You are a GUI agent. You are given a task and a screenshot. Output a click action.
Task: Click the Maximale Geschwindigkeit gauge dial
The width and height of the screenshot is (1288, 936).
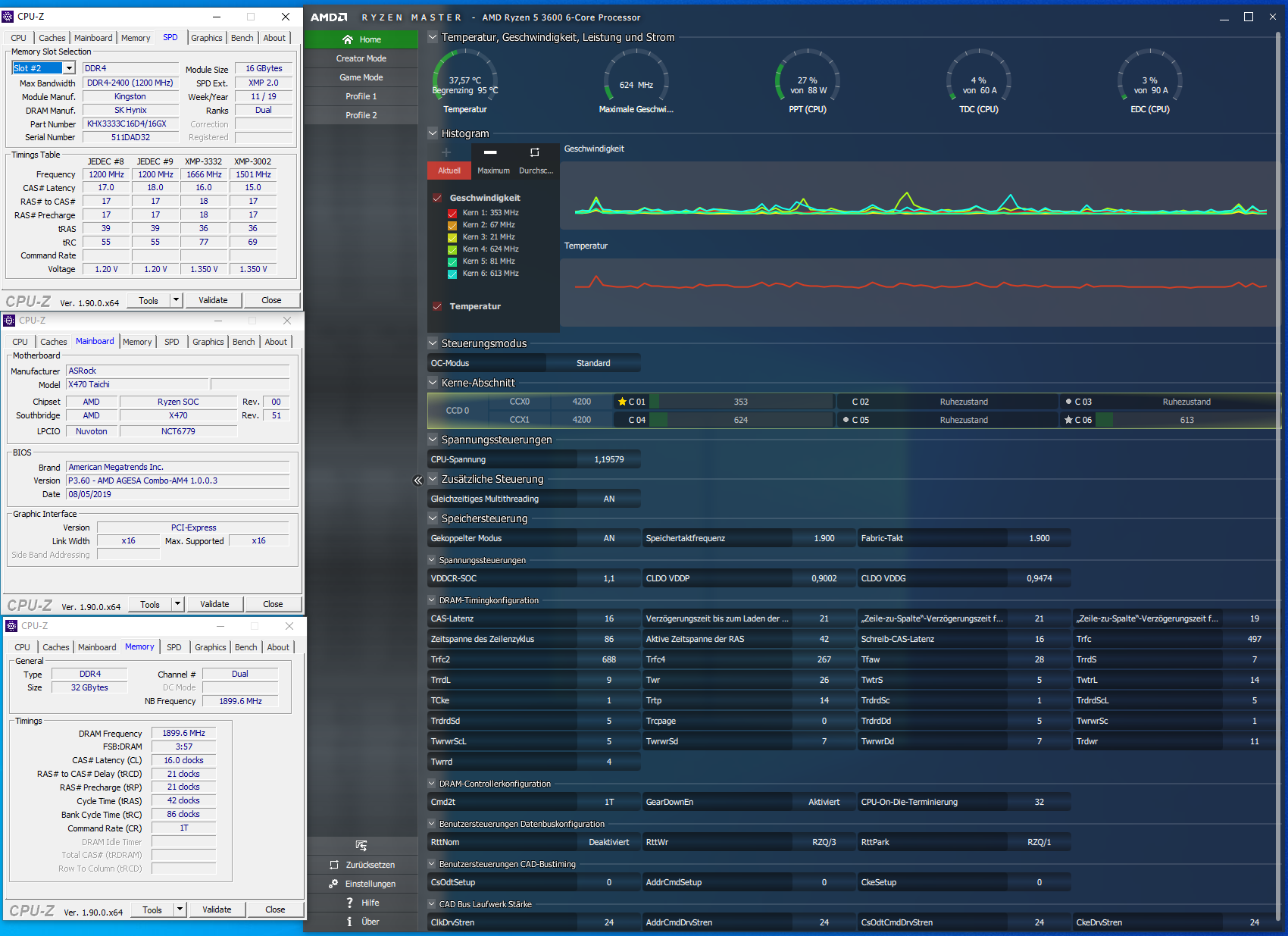coord(636,80)
